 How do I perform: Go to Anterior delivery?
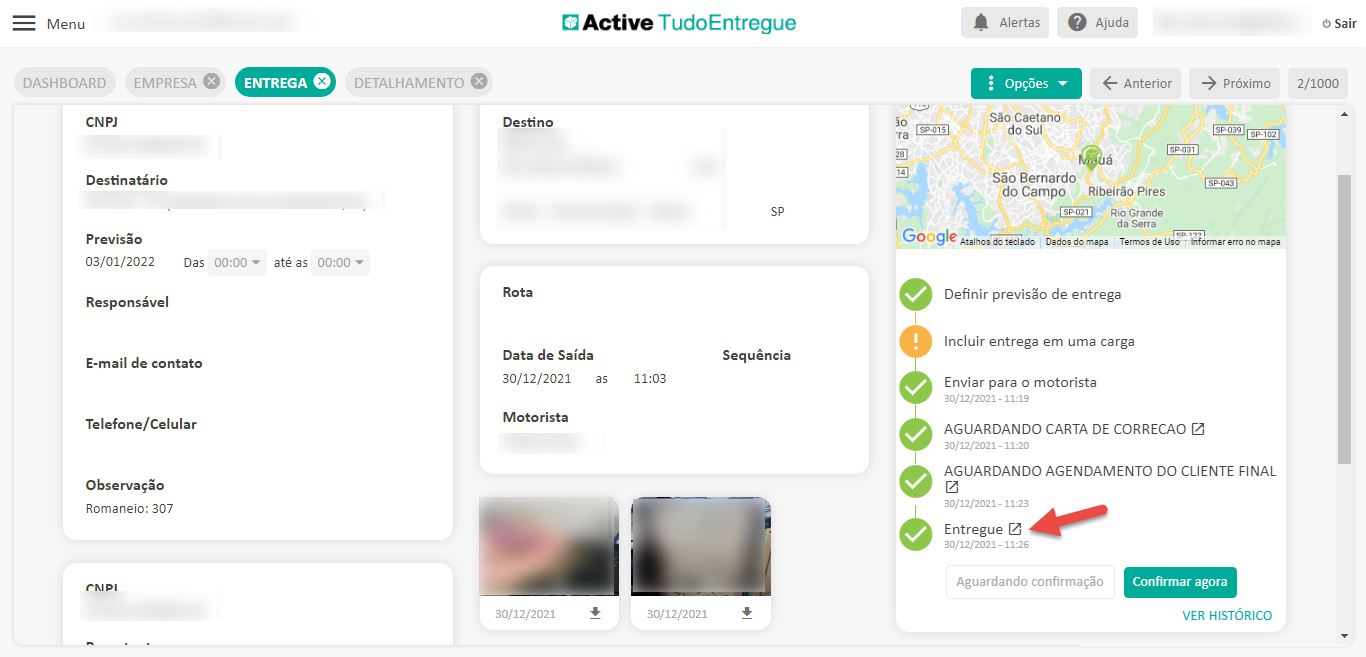1135,83
